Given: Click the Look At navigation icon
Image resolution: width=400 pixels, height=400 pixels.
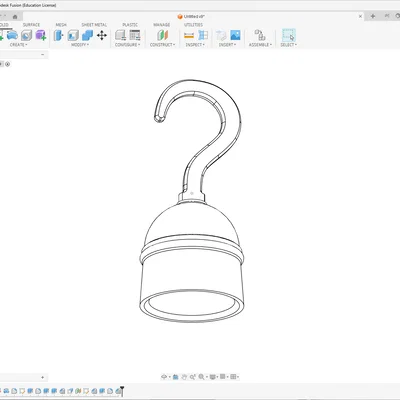Looking at the screenshot, I should pyautogui.click(x=176, y=377).
